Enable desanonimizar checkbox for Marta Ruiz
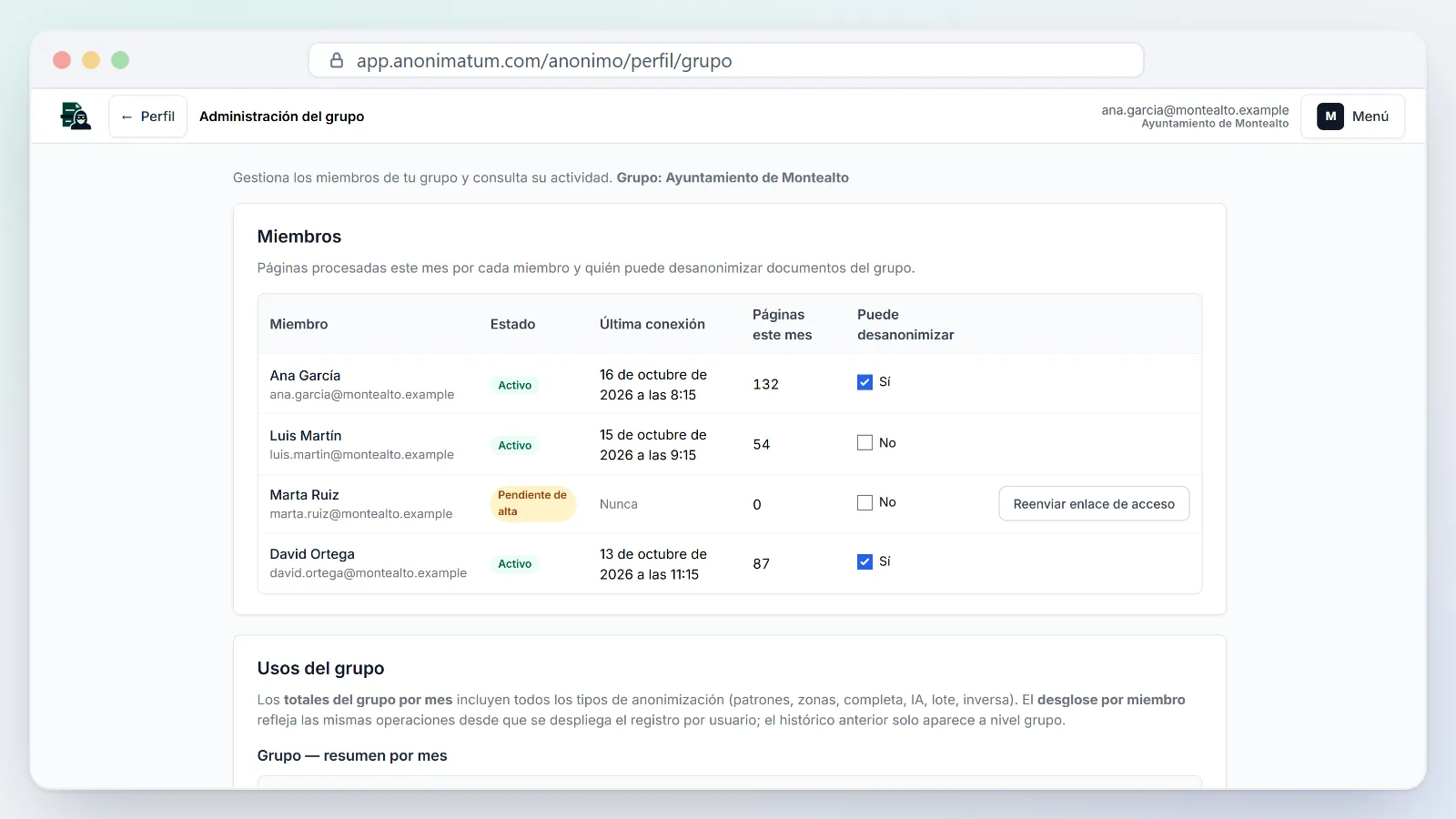This screenshot has height=819, width=1456. point(864,502)
